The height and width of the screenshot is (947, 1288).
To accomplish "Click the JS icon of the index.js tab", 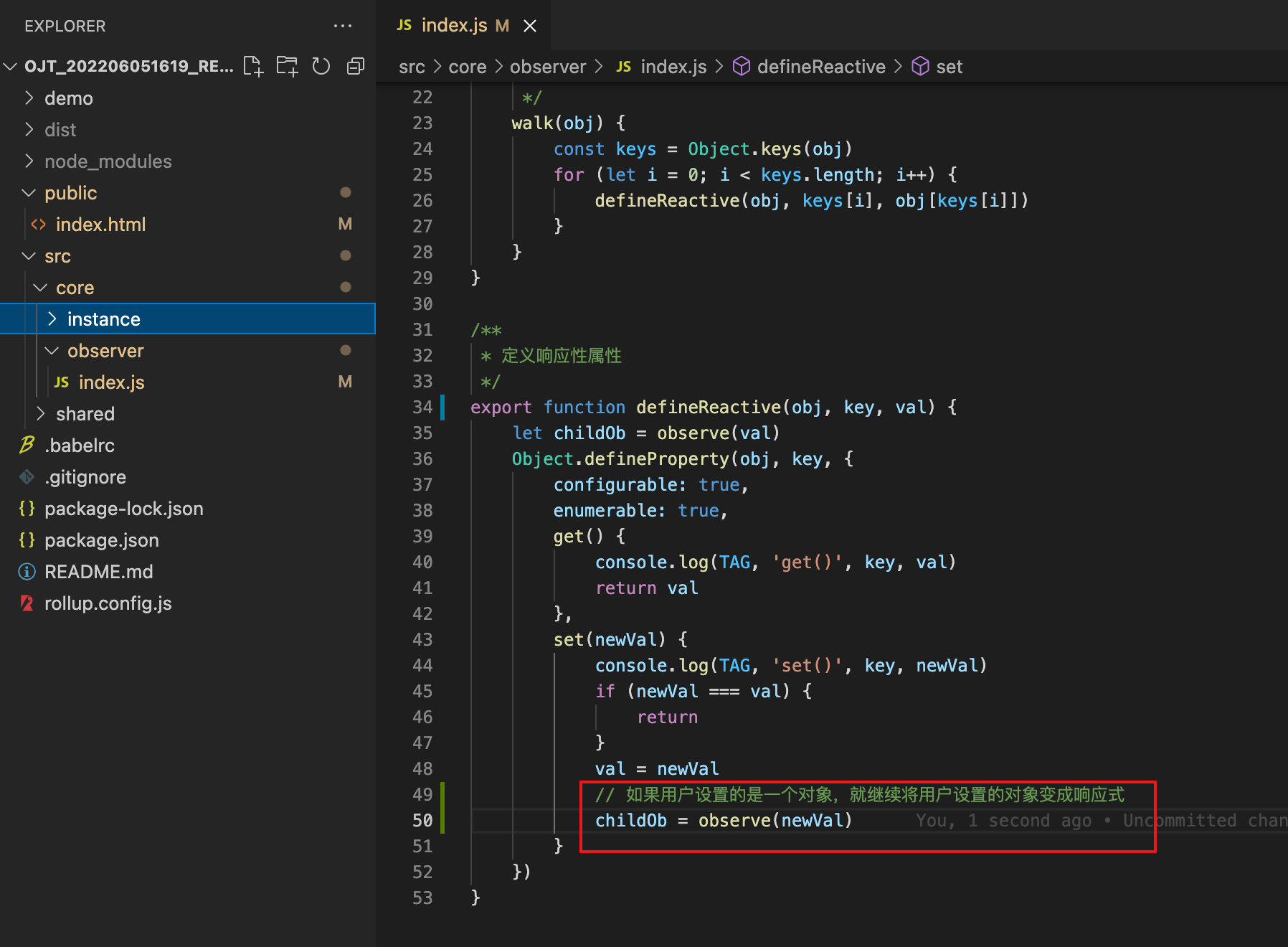I will tap(404, 26).
